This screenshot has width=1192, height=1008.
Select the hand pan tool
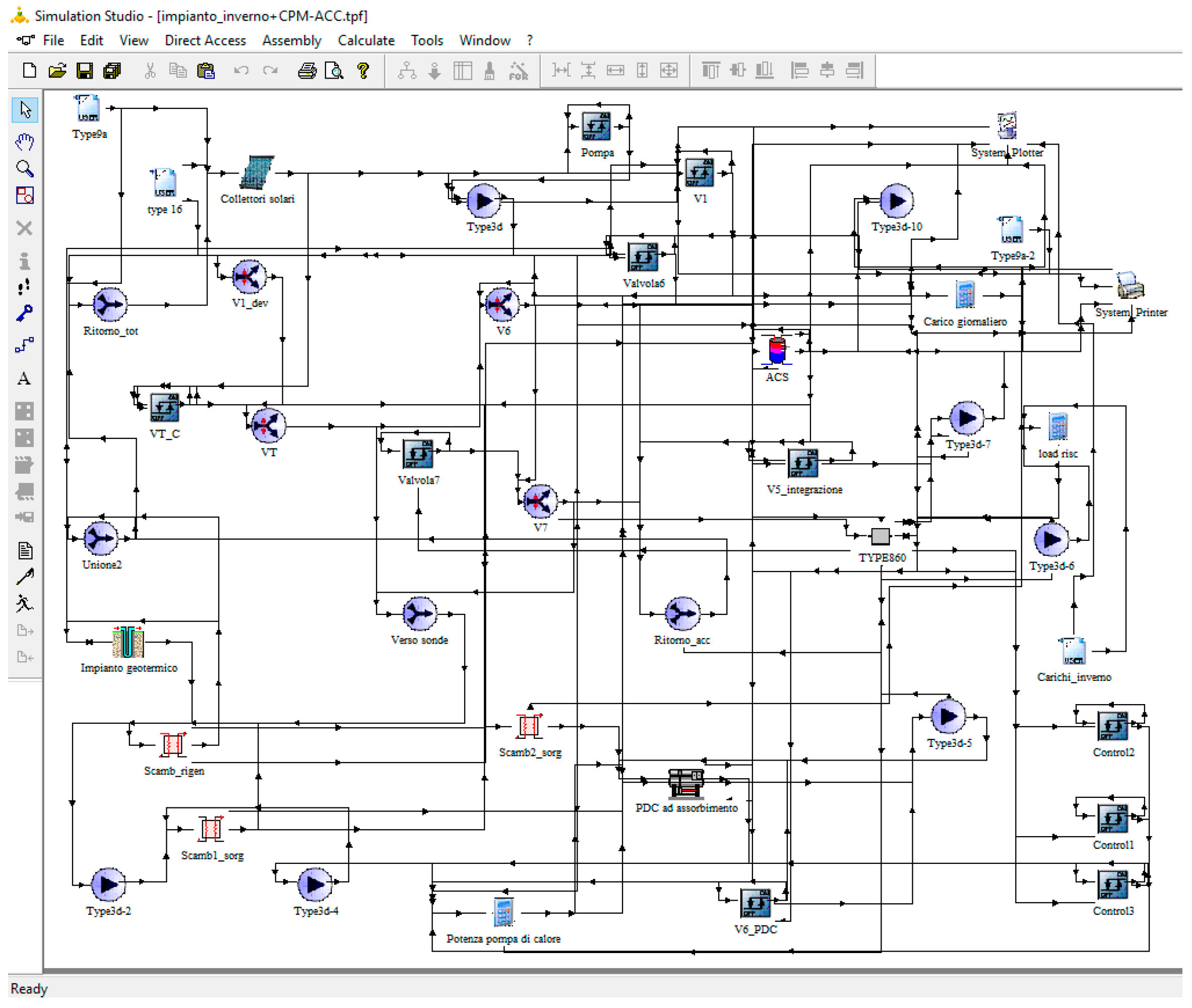[25, 141]
